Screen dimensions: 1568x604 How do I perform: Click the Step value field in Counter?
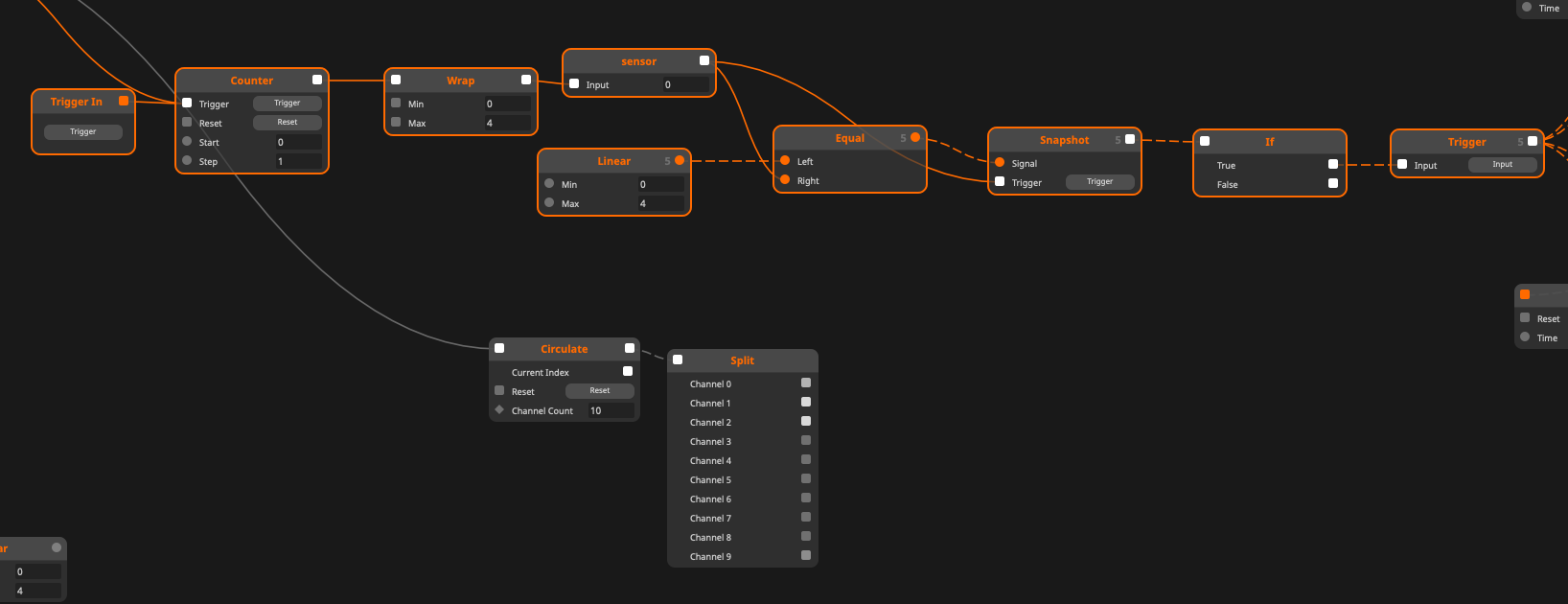click(298, 162)
